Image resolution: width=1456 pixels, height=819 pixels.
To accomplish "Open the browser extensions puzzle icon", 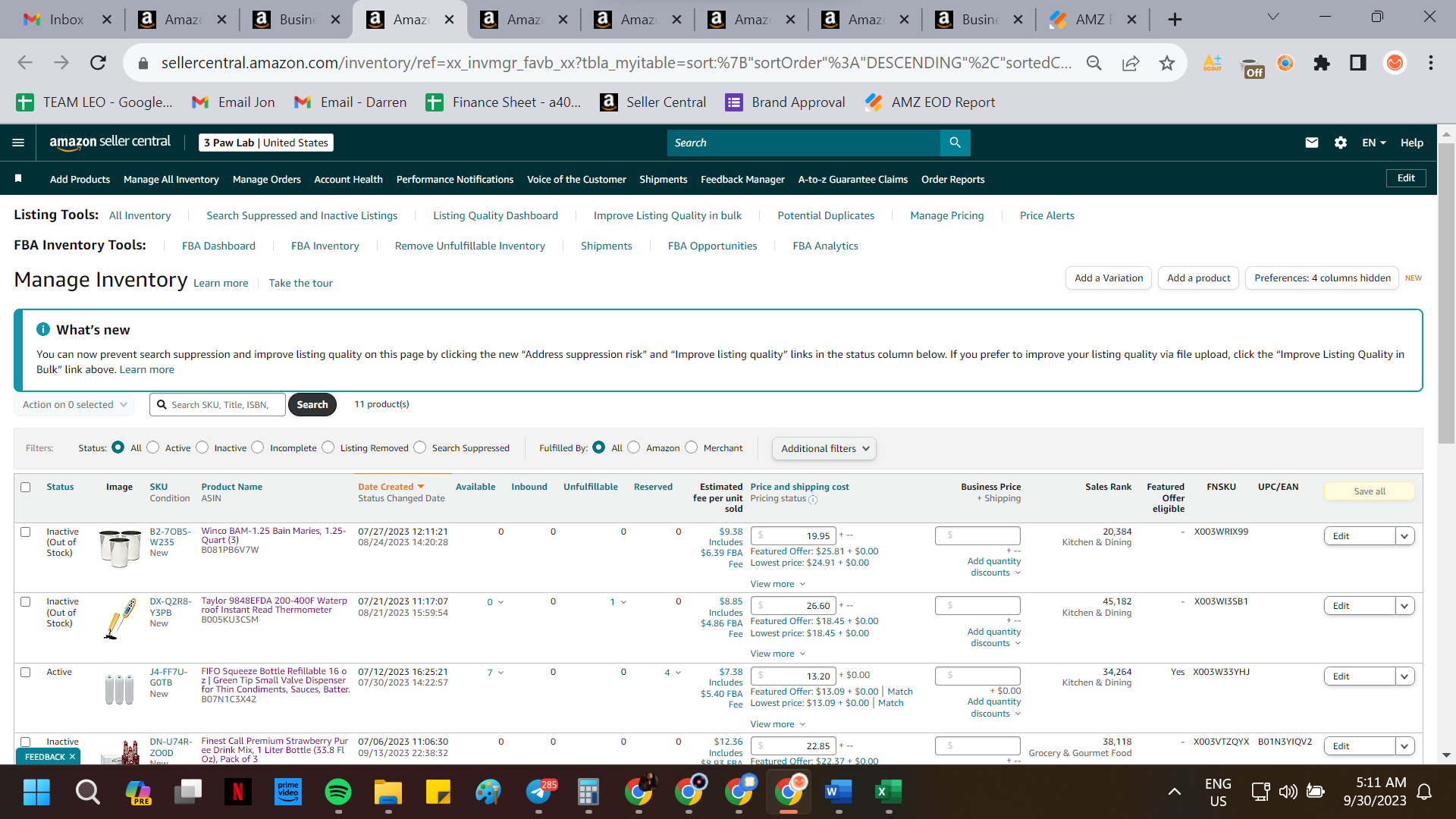I will 1322,62.
